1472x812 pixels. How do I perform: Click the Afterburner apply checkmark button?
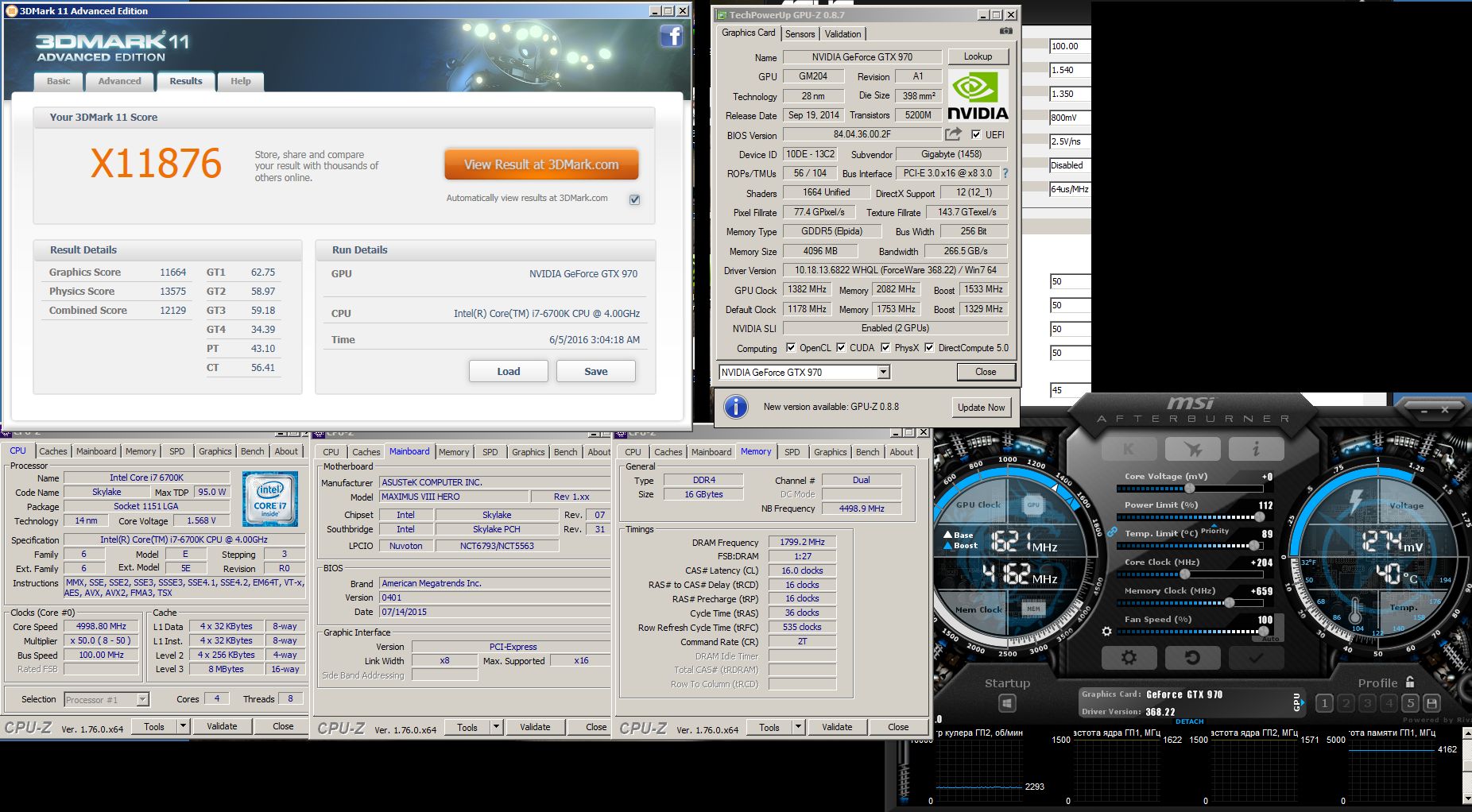(x=1256, y=658)
